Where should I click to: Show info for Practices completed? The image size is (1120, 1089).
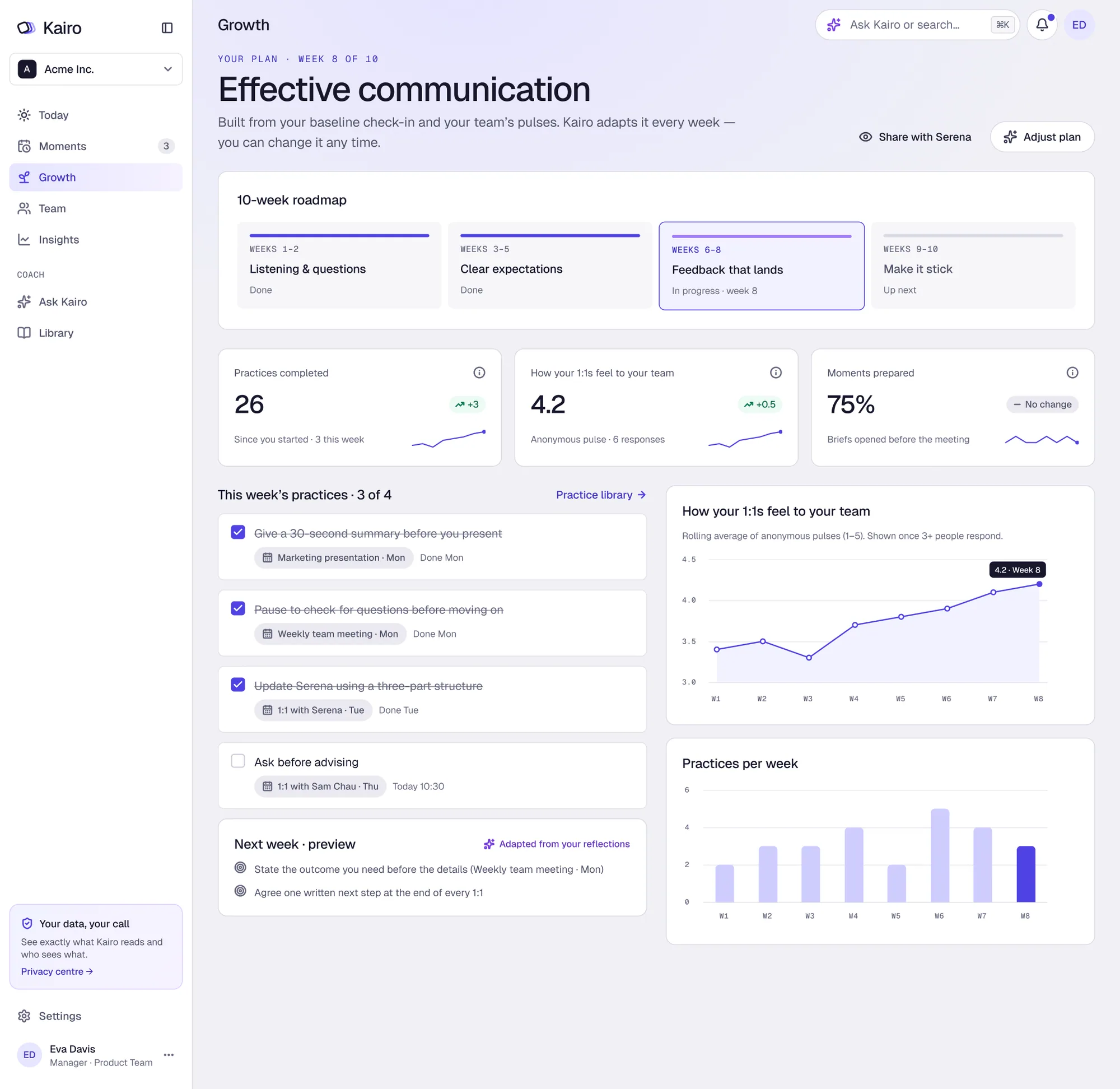point(479,373)
